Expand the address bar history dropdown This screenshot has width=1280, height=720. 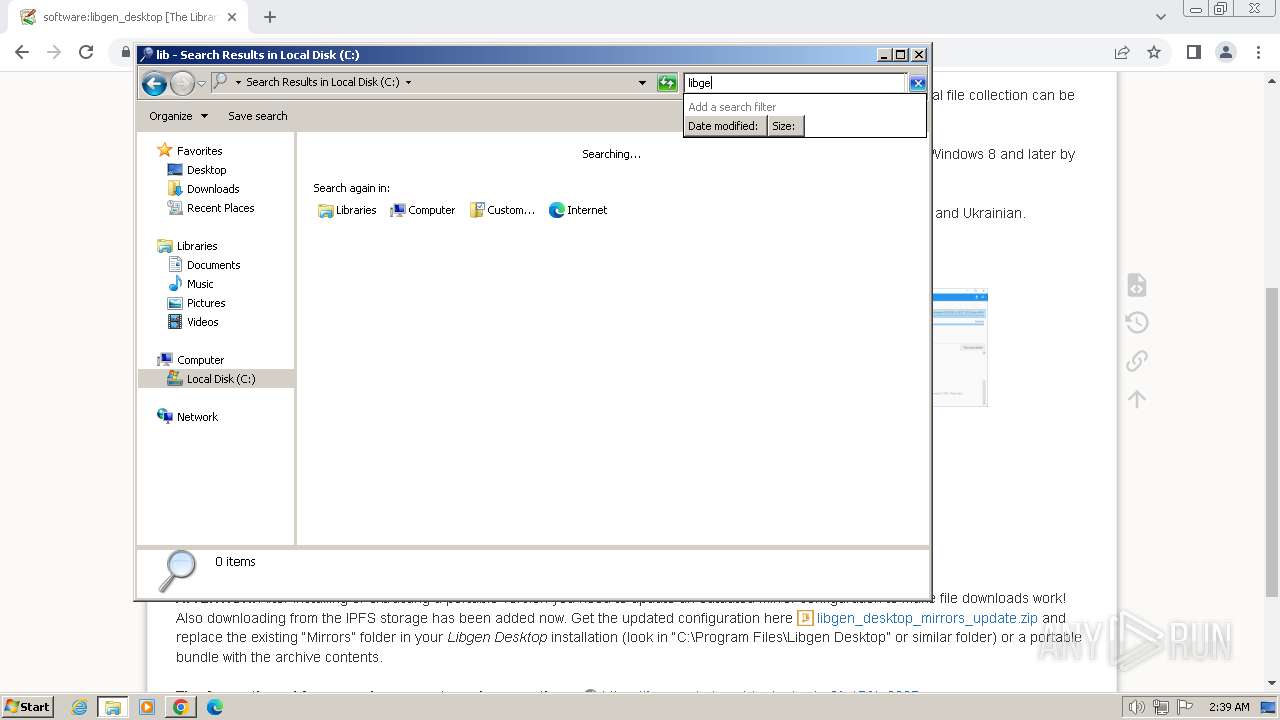642,83
